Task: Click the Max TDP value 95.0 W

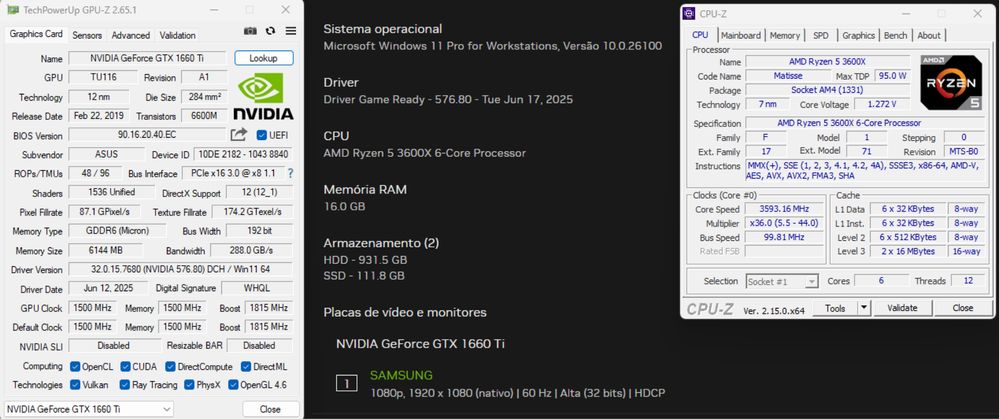Action: pyautogui.click(x=893, y=76)
